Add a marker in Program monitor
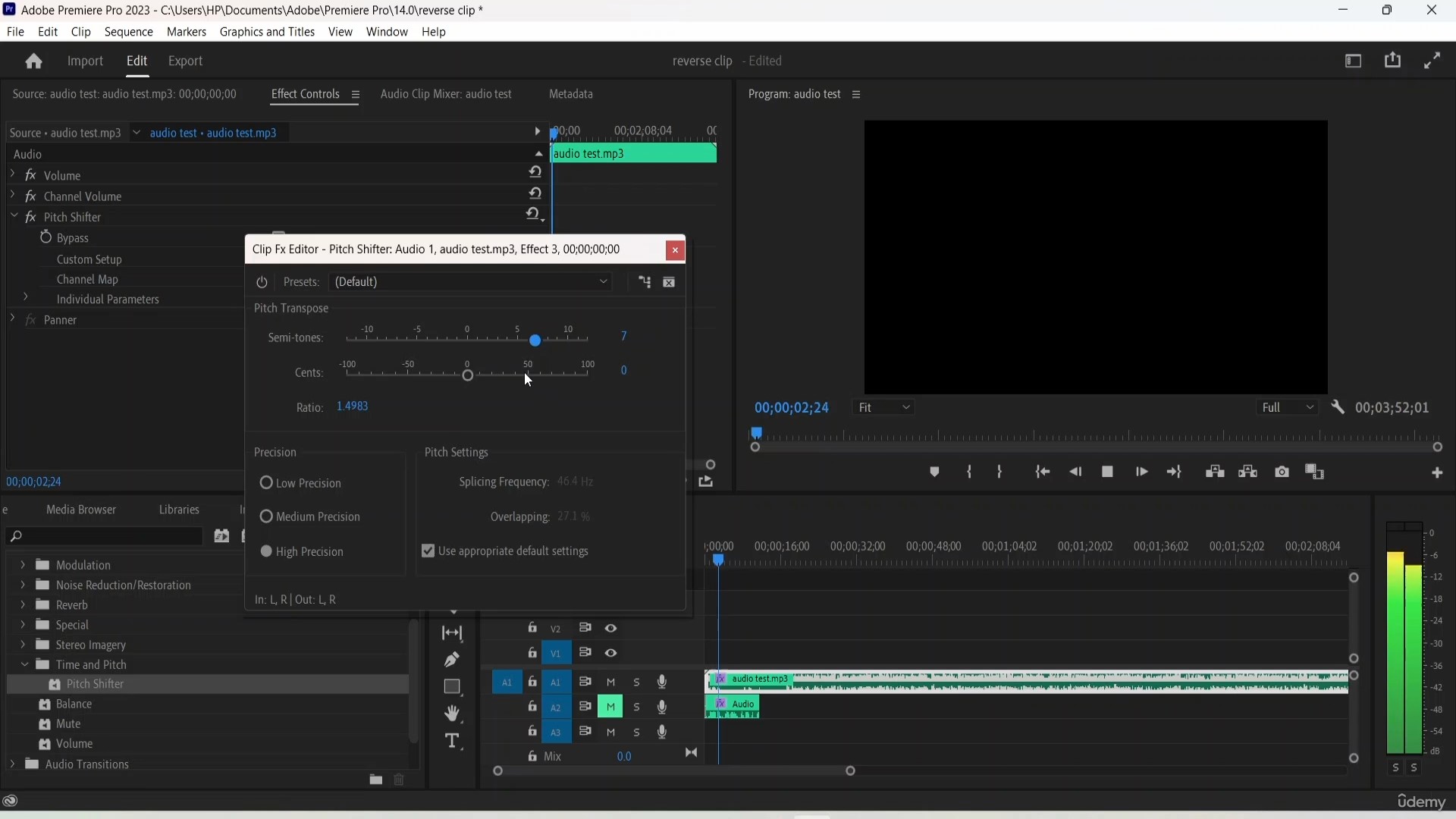 [935, 473]
